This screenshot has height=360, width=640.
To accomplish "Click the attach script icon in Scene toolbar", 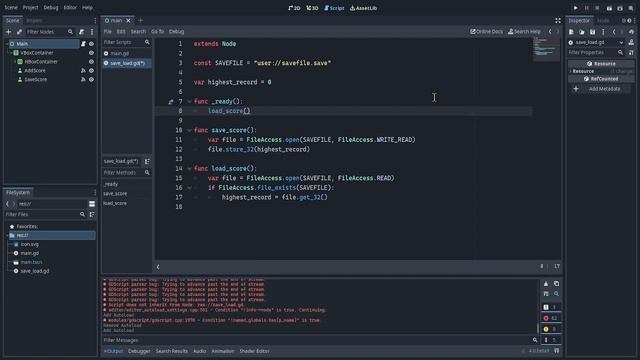I will [82, 31].
